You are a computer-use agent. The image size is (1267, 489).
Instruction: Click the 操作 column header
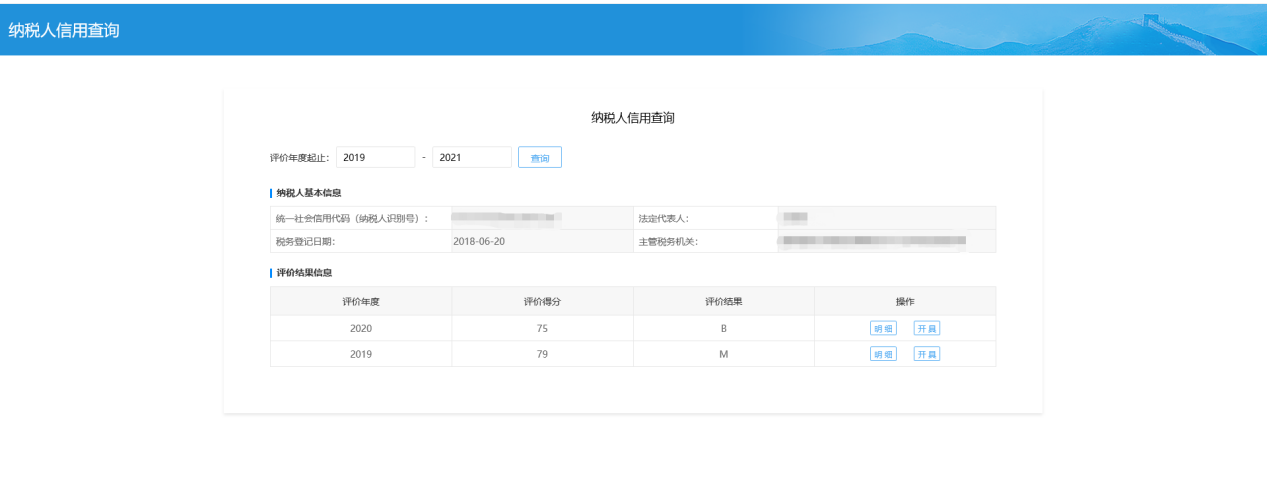(905, 301)
